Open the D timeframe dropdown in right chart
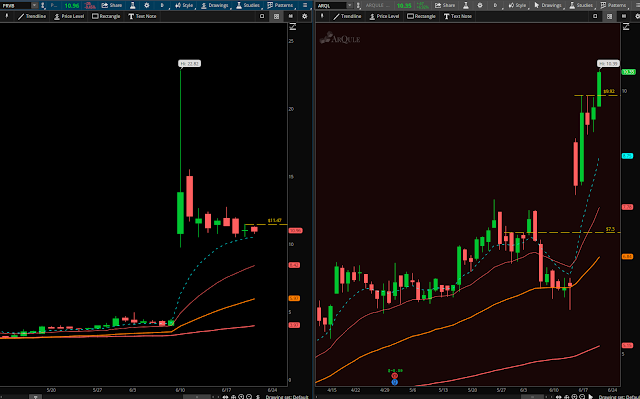The width and height of the screenshot is (640, 399). point(495,5)
